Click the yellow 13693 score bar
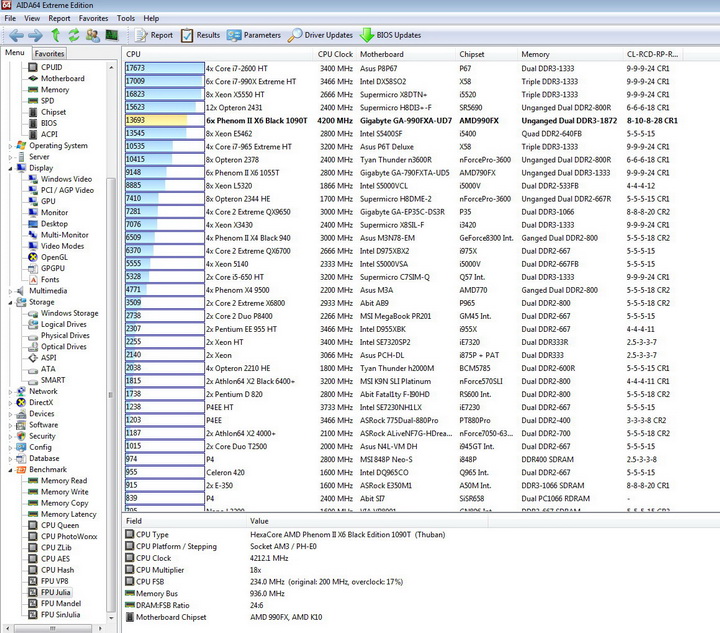Viewport: 720px width, 633px height. pyautogui.click(x=165, y=120)
